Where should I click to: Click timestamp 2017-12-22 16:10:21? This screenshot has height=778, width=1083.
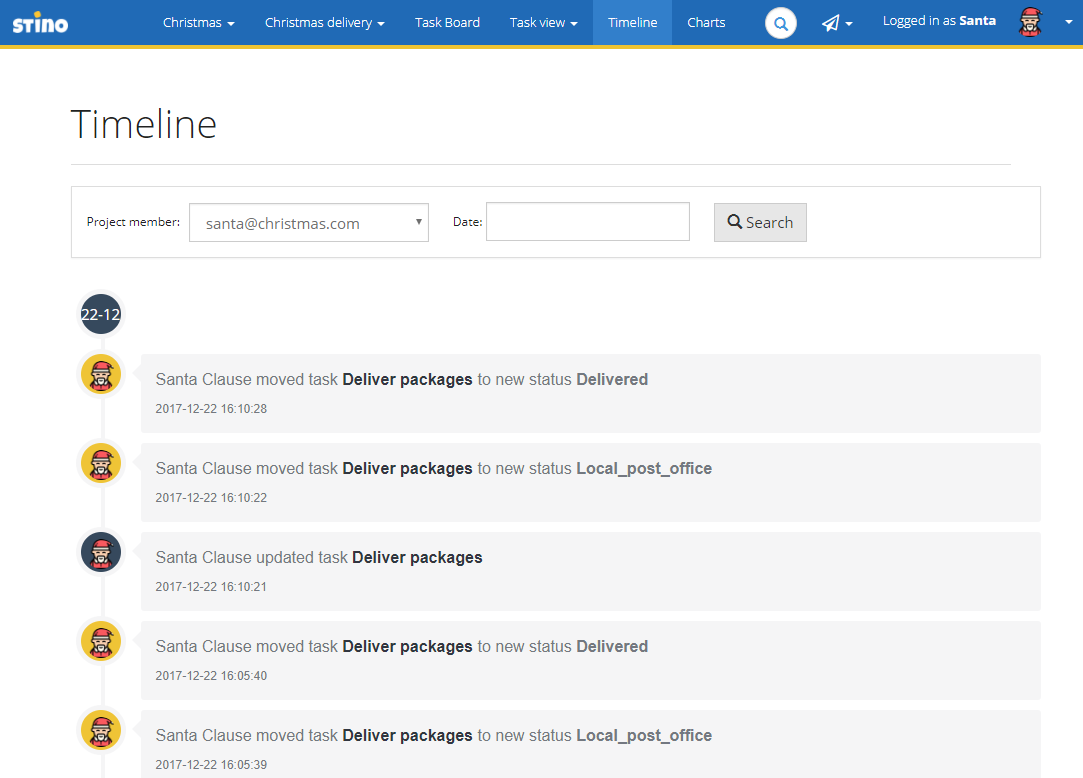coord(211,587)
